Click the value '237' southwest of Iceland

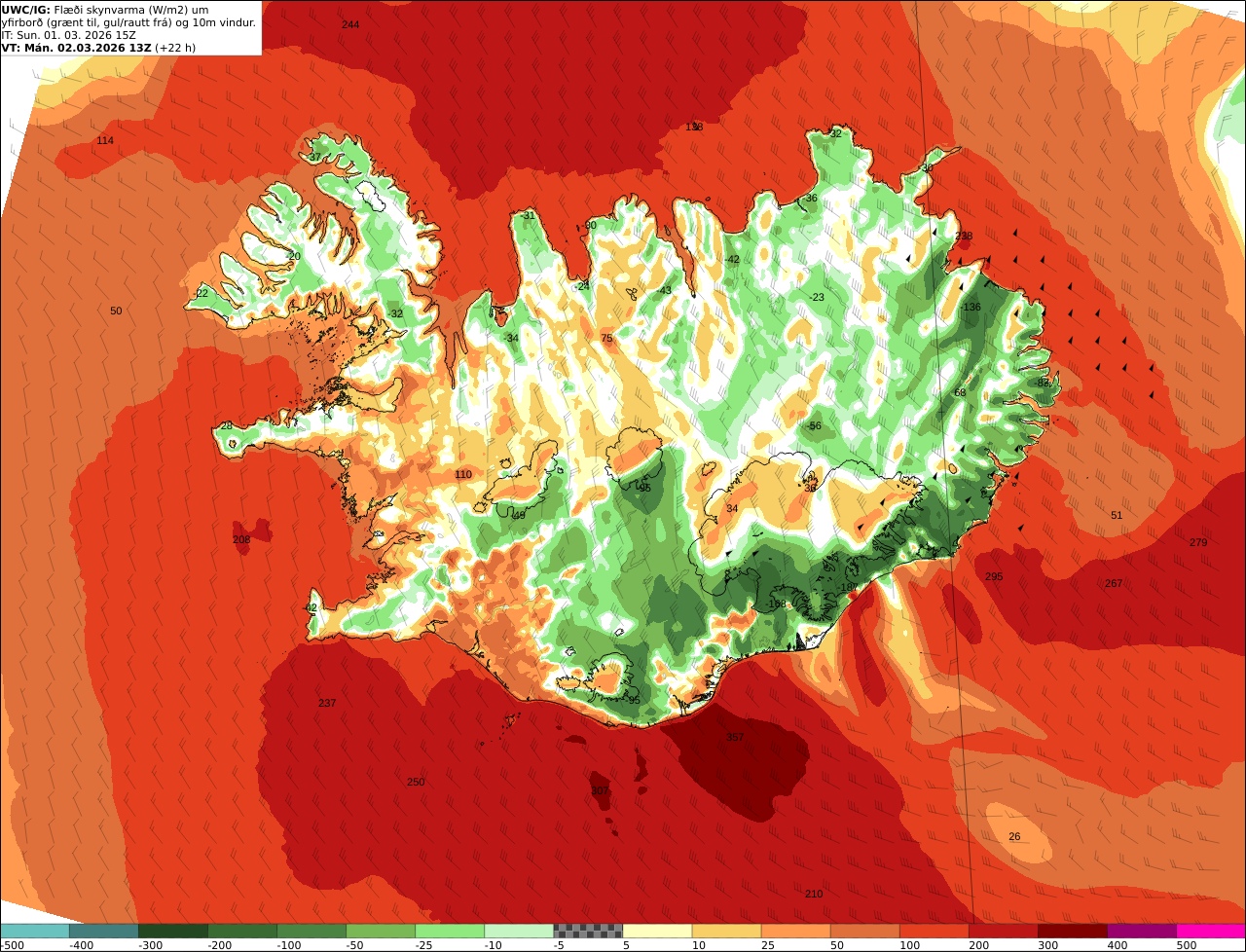(327, 704)
